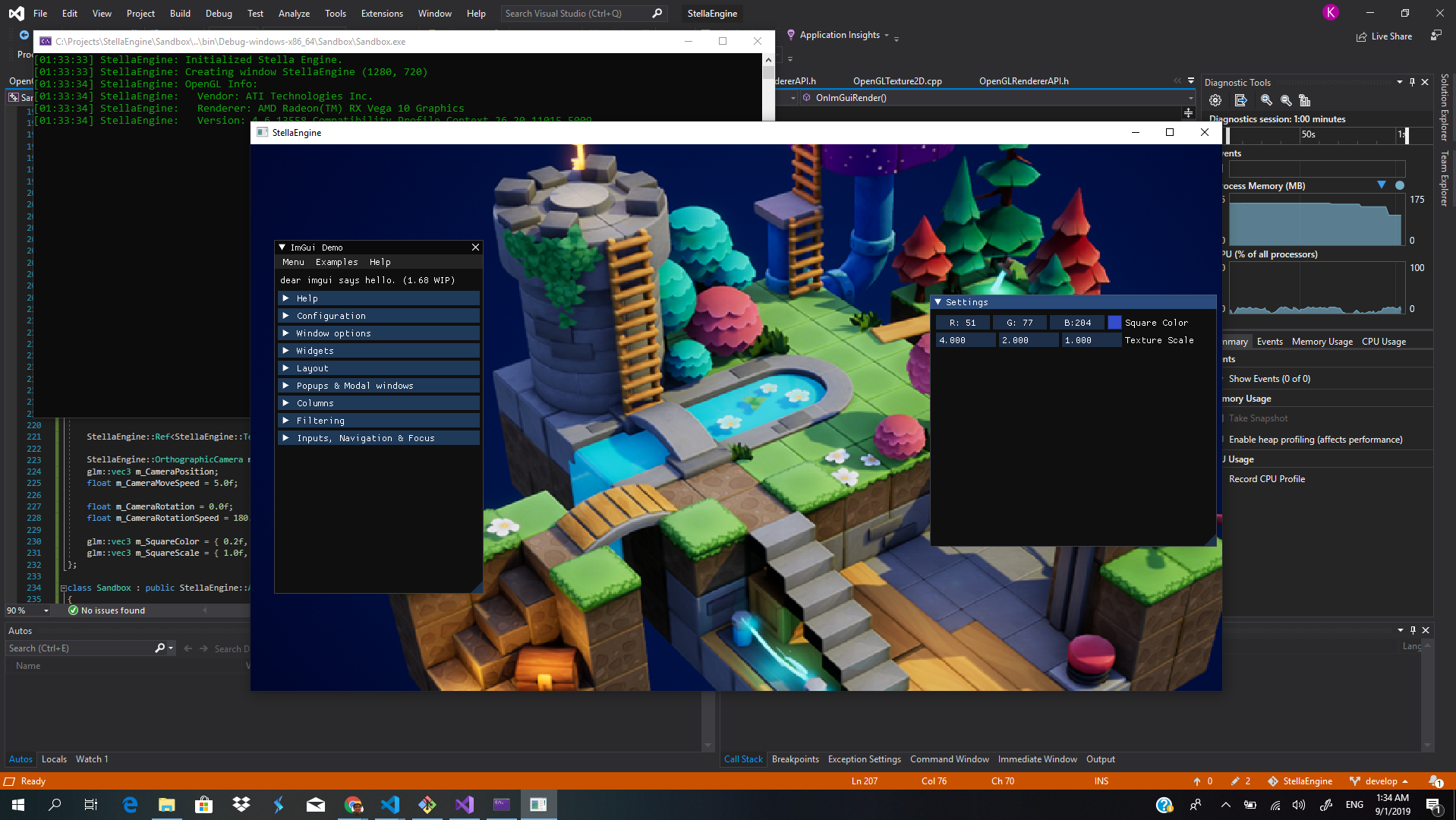Expand Window options header
This screenshot has height=820, width=1456.
click(x=379, y=333)
